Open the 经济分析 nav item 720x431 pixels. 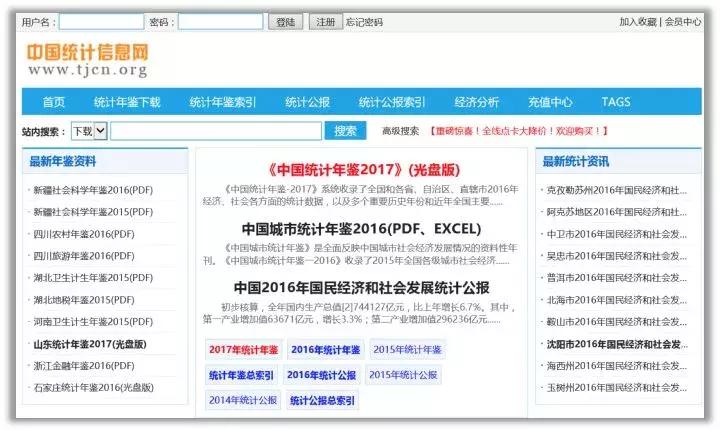(x=477, y=102)
